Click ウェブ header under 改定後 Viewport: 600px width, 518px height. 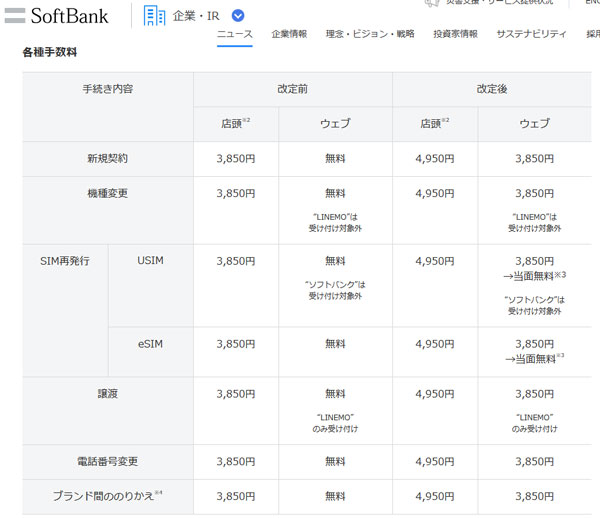[534, 123]
